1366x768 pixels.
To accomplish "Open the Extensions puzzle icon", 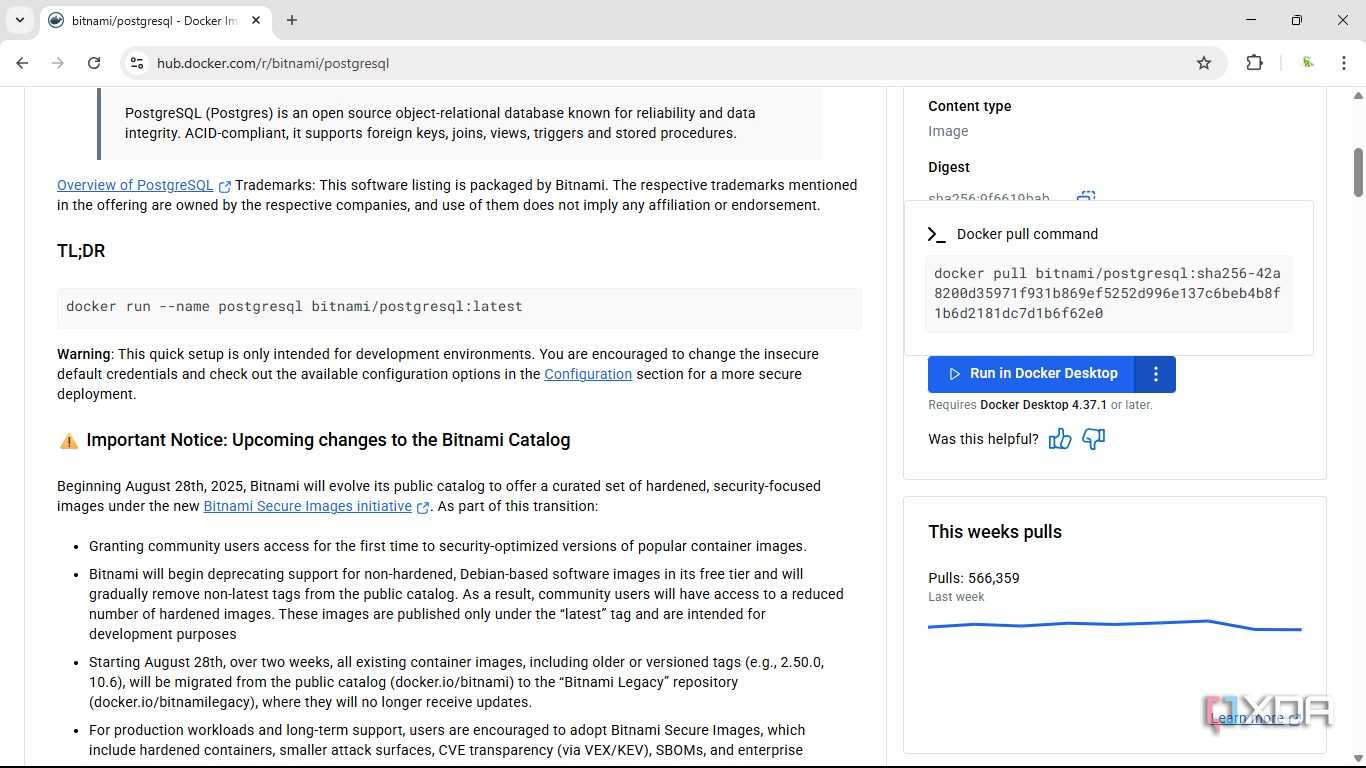I will [1254, 63].
